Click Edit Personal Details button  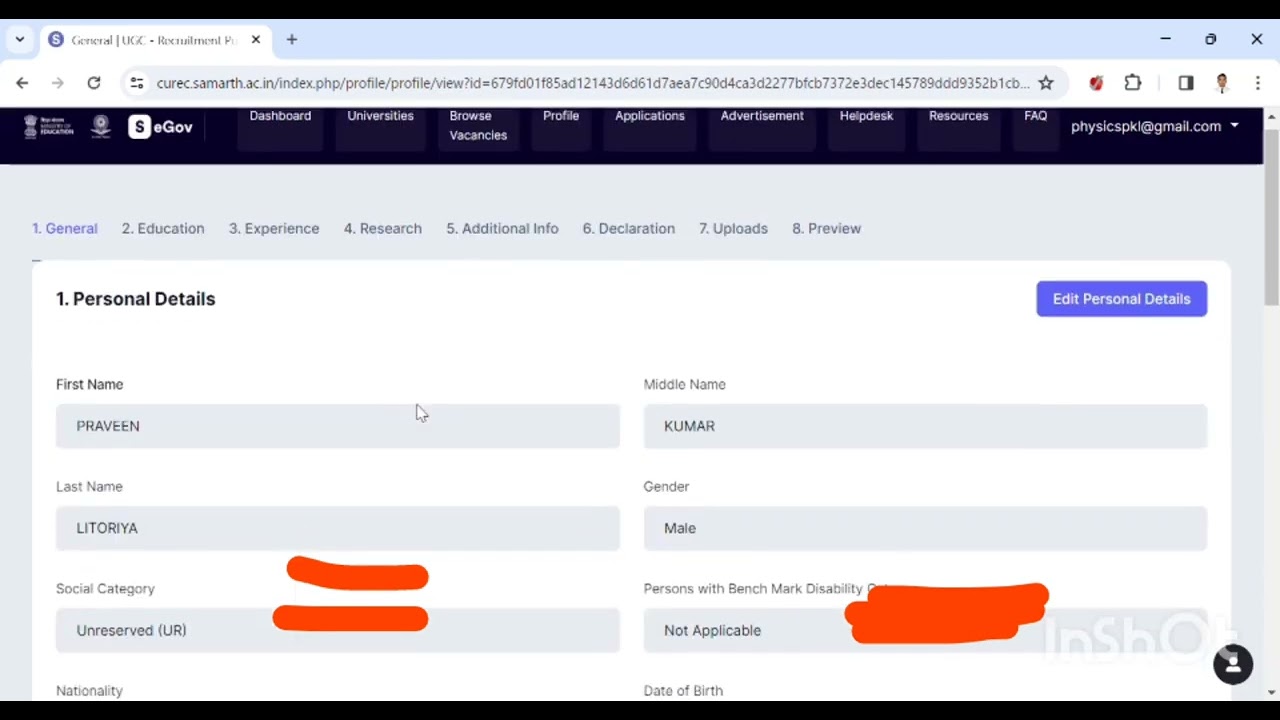click(x=1122, y=299)
